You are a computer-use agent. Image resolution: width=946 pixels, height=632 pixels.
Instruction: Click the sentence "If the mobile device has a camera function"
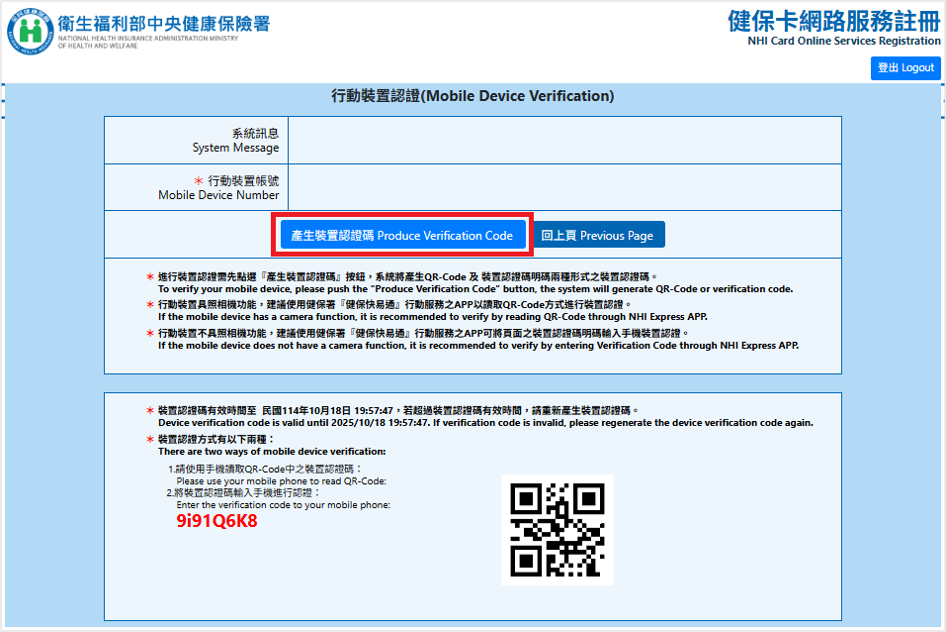[433, 317]
